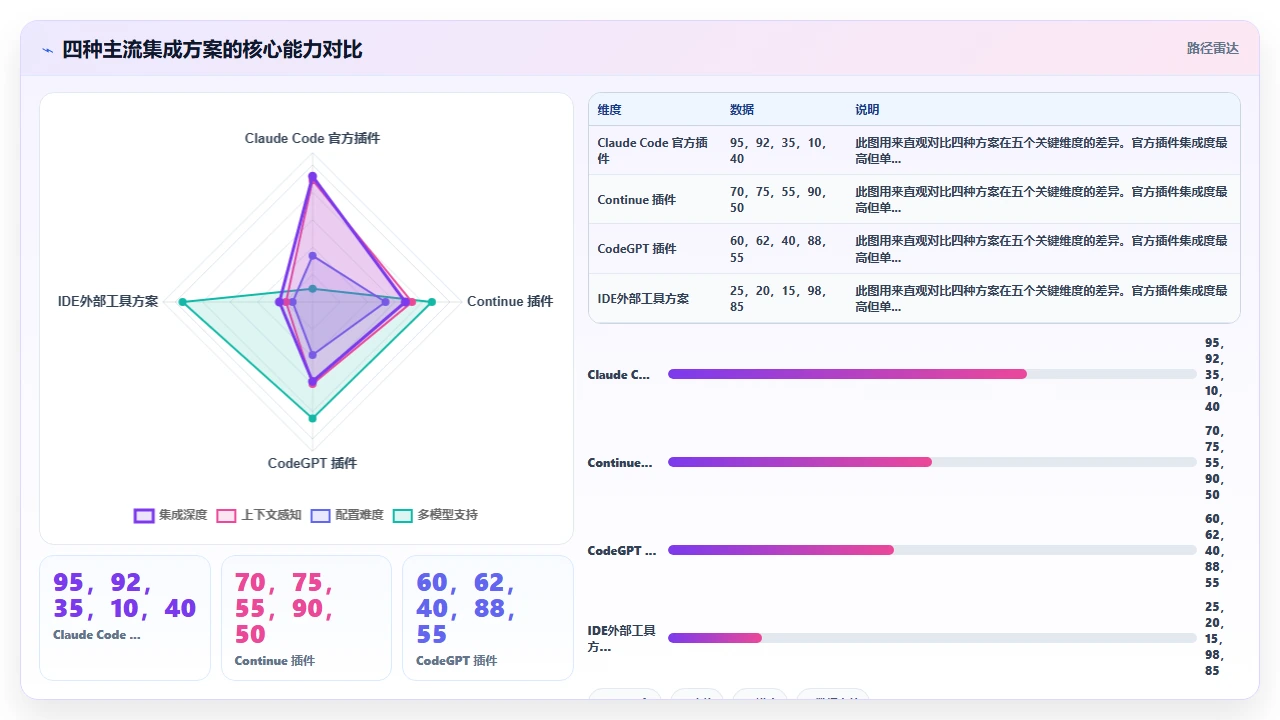This screenshot has height=720, width=1280.
Task: Toggle the 集成深度 legend entry
Action: click(171, 515)
